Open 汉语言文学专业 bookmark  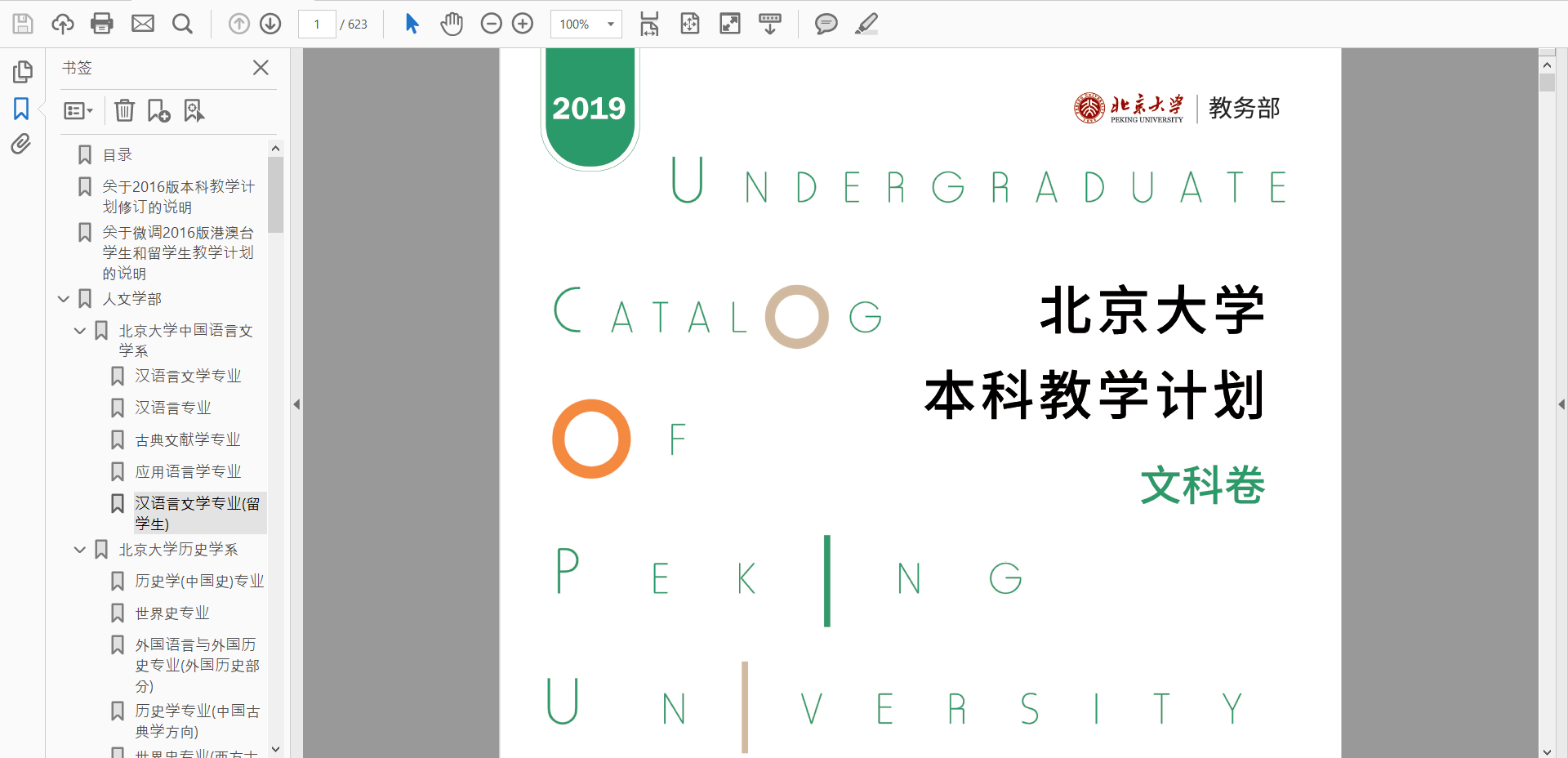coord(188,376)
